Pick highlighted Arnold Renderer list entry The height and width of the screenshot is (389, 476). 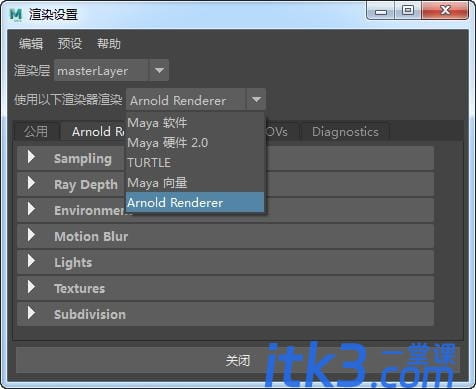tap(195, 202)
